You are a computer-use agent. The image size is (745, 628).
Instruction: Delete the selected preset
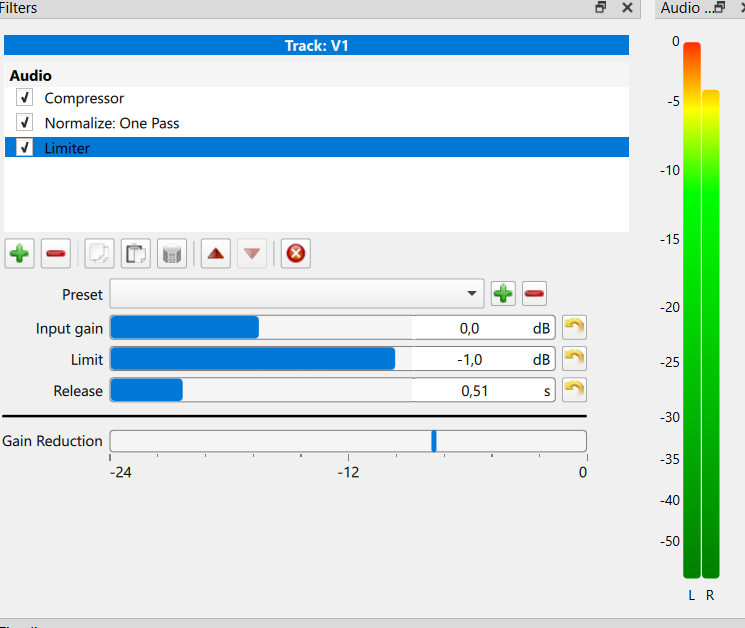click(x=534, y=294)
